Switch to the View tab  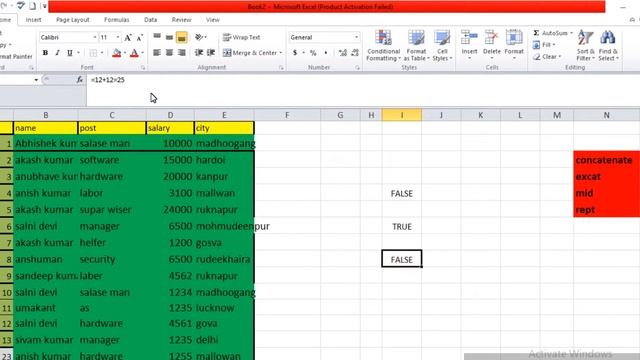pos(212,20)
